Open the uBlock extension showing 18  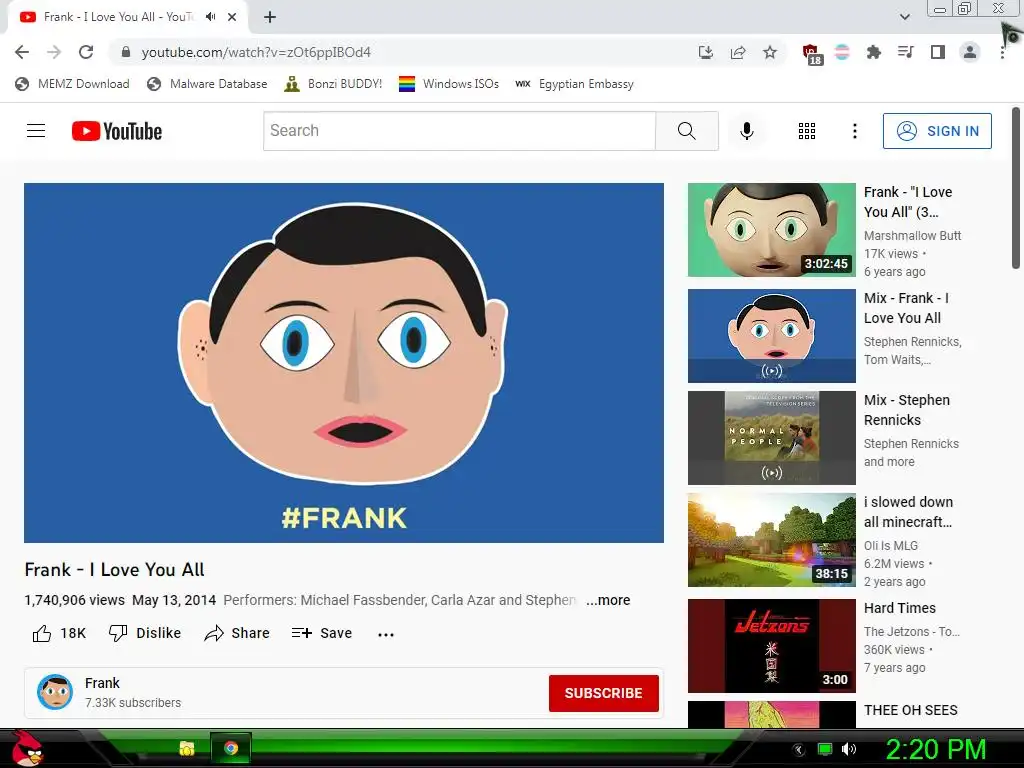[x=812, y=54]
